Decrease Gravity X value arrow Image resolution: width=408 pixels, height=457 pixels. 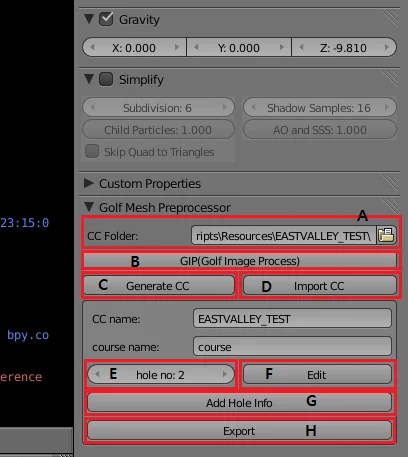[x=92, y=47]
